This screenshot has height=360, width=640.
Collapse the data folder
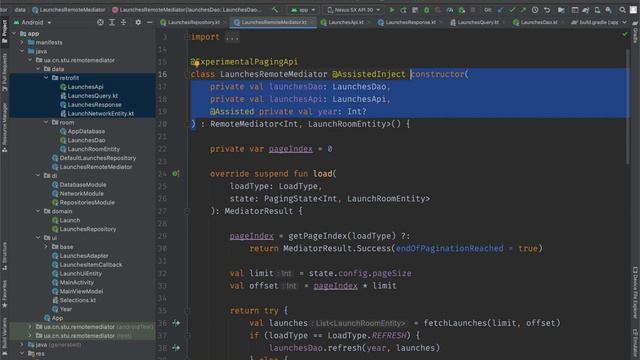tap(38, 69)
